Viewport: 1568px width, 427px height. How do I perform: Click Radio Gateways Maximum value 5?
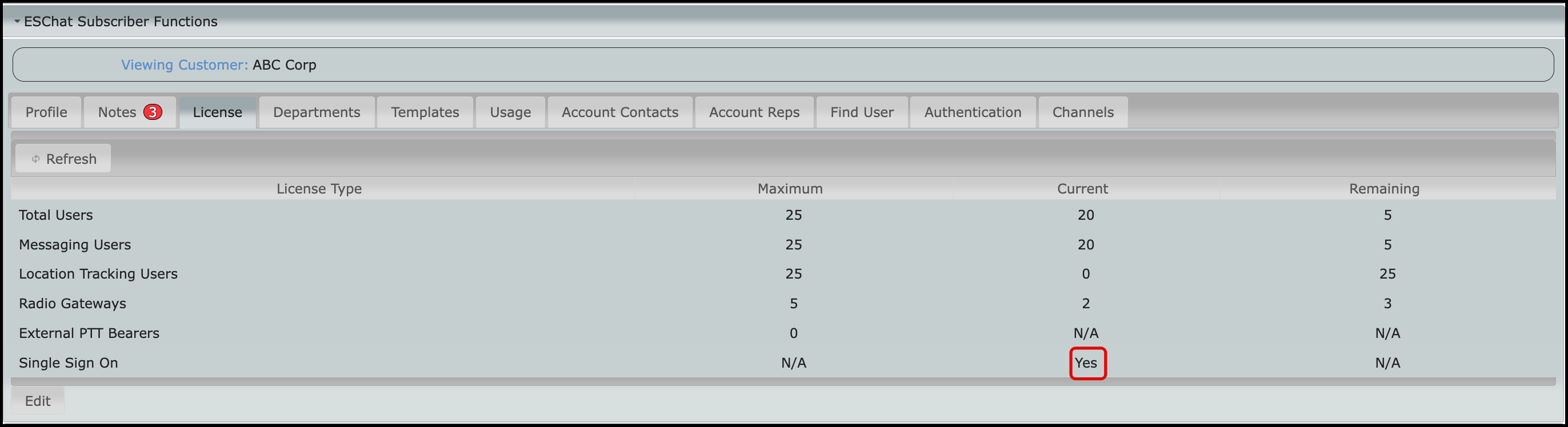[794, 304]
